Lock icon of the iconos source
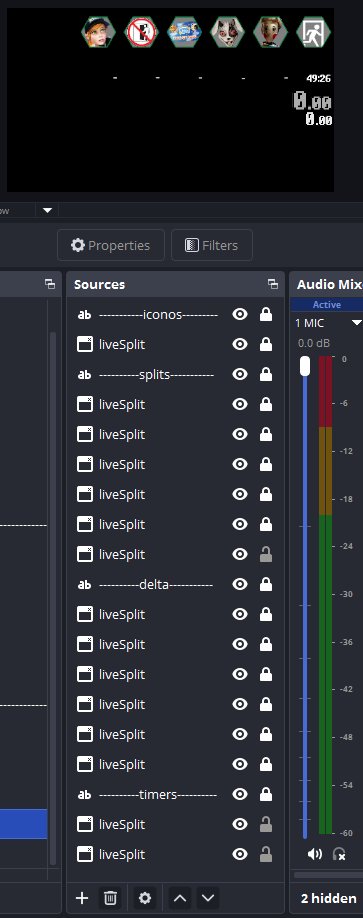 [266, 314]
